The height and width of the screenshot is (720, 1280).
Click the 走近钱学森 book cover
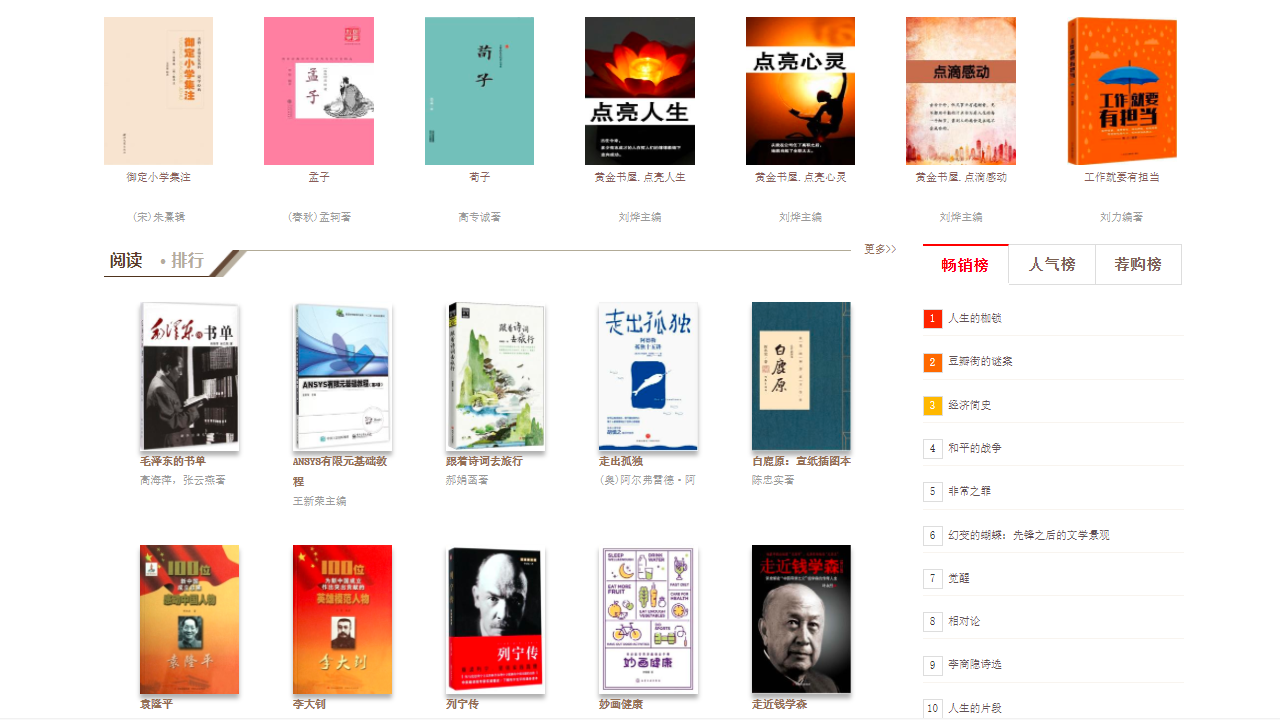(x=800, y=619)
